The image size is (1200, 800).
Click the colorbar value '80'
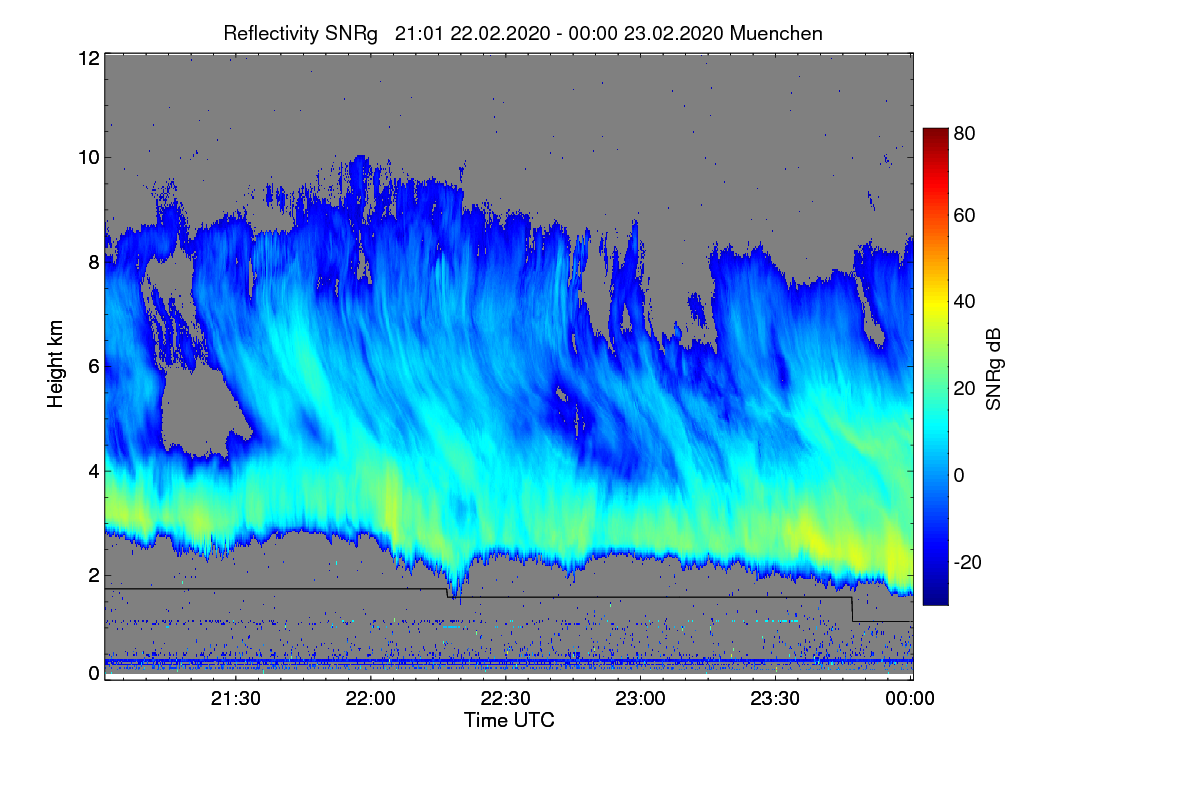point(965,132)
